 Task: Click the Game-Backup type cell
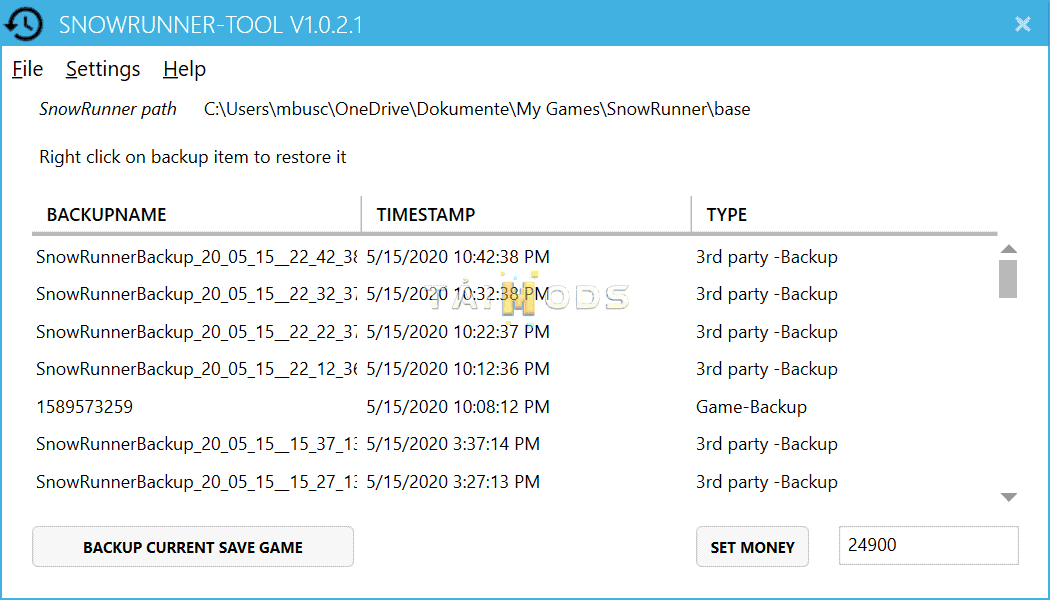[x=751, y=406]
